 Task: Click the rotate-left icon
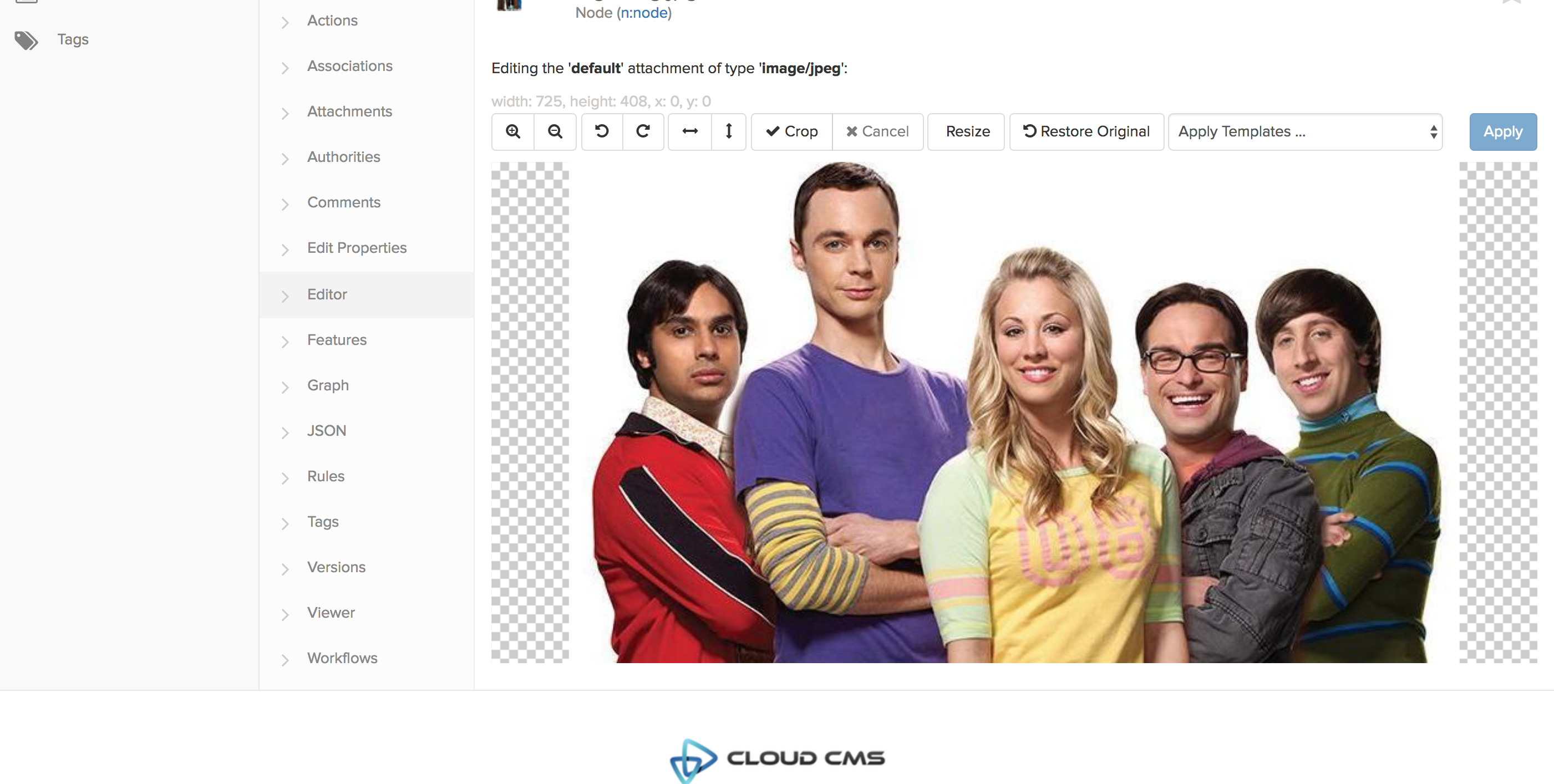pyautogui.click(x=601, y=131)
